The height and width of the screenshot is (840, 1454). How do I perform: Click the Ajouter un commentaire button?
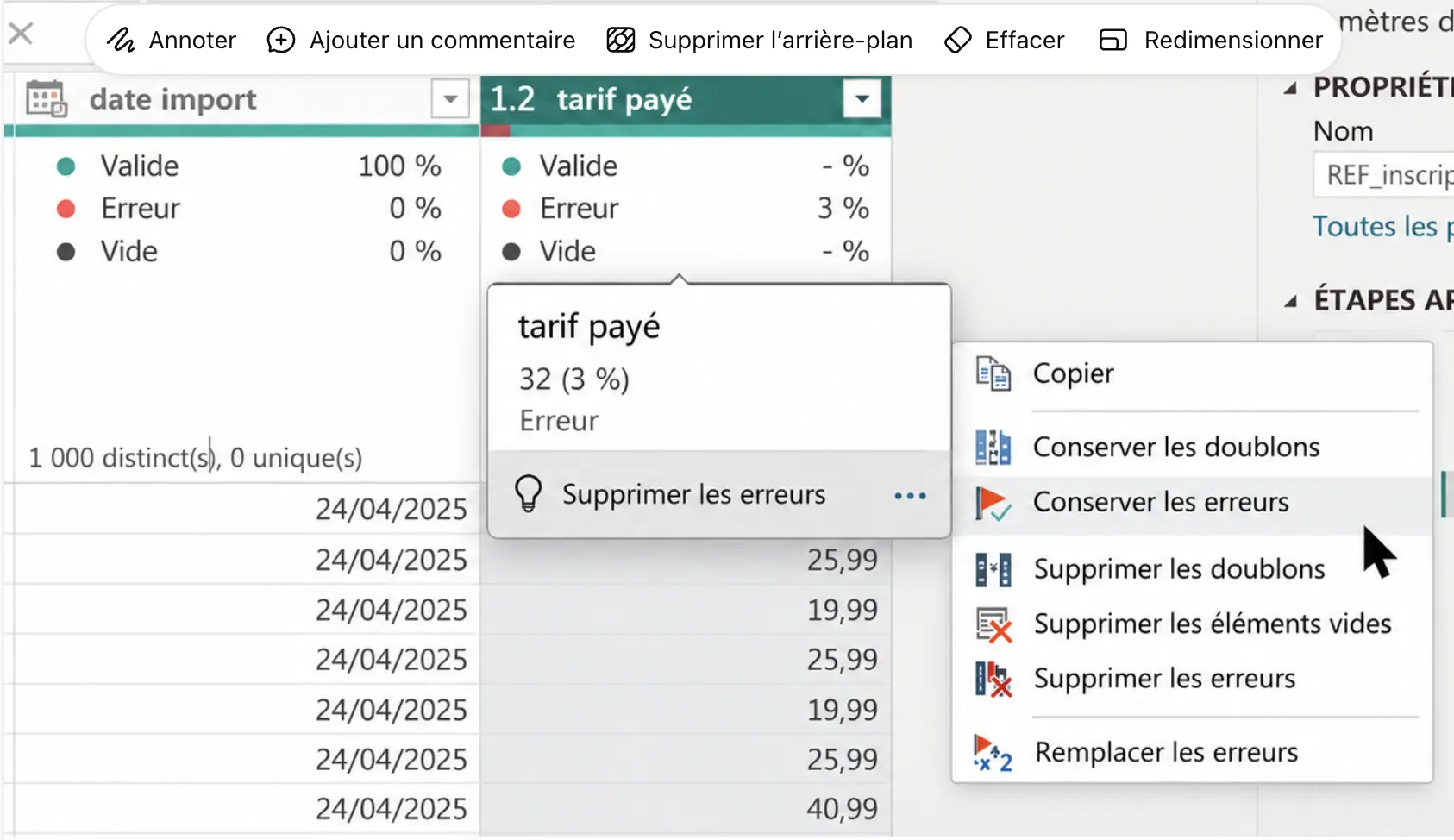[x=421, y=40]
